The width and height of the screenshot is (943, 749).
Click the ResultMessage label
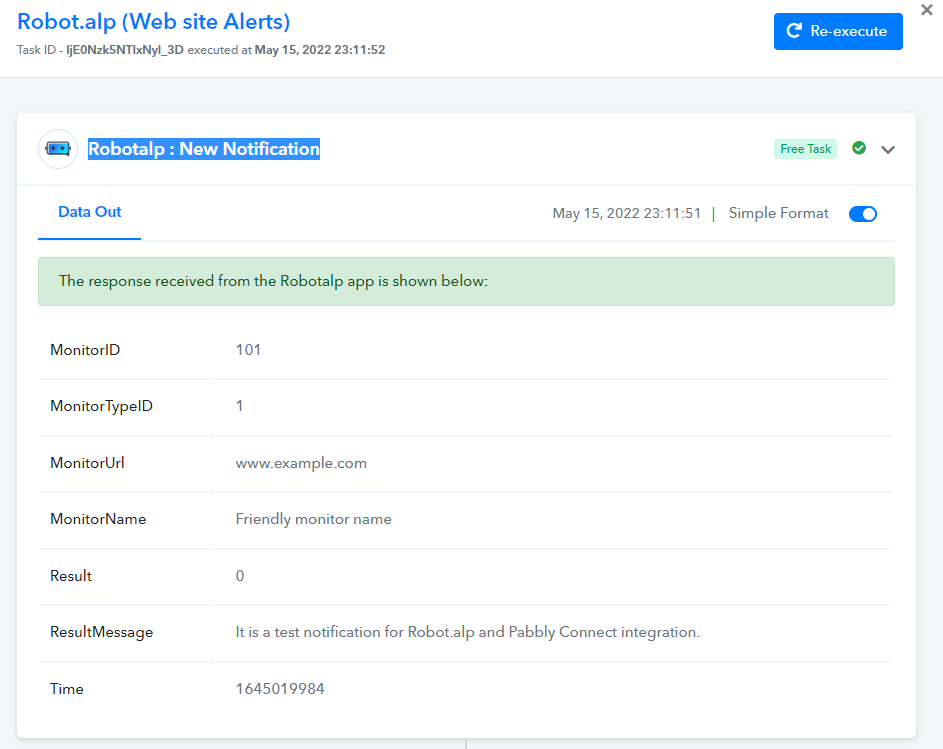[102, 632]
